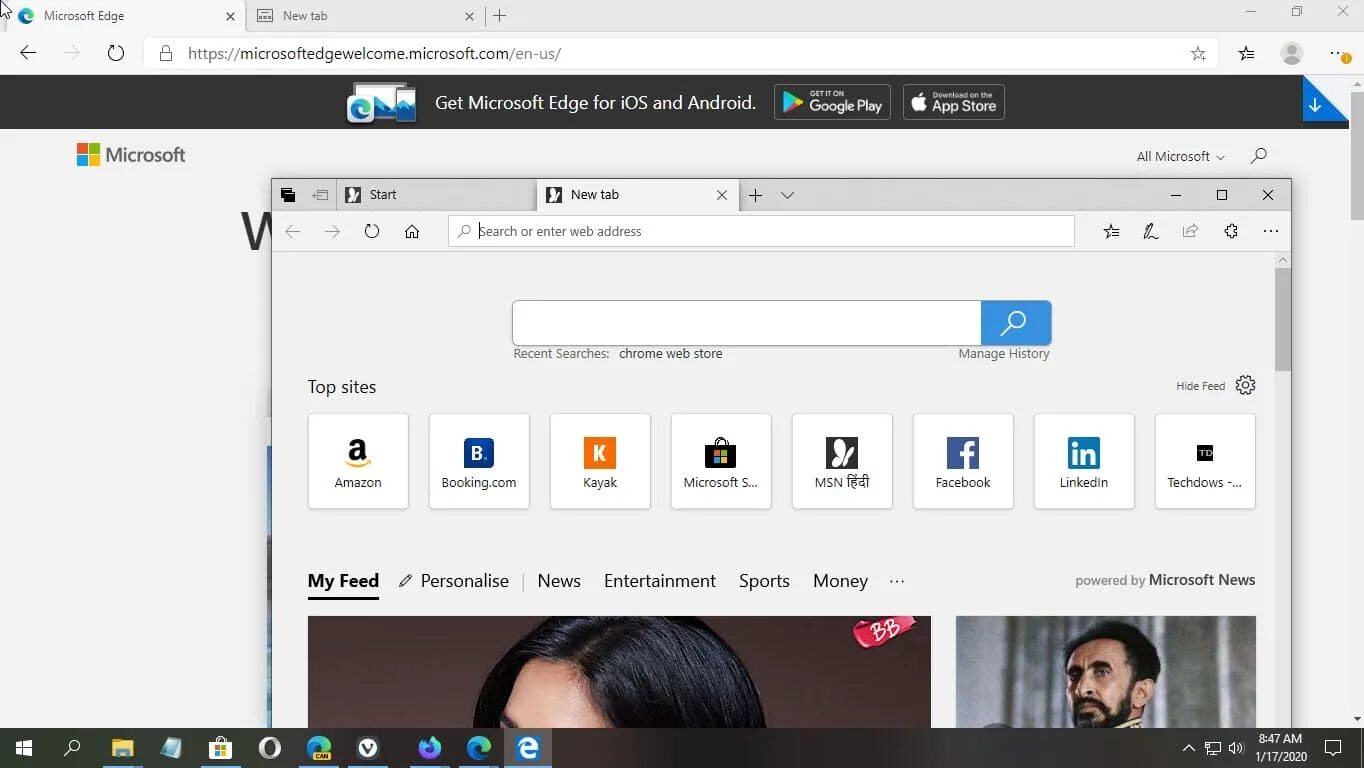Click the large web search box

tap(746, 323)
